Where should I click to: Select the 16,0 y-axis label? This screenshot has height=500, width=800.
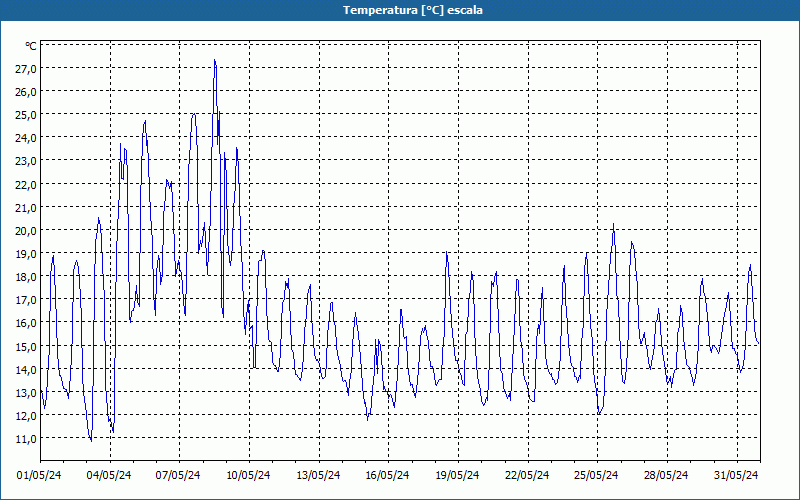[26, 323]
